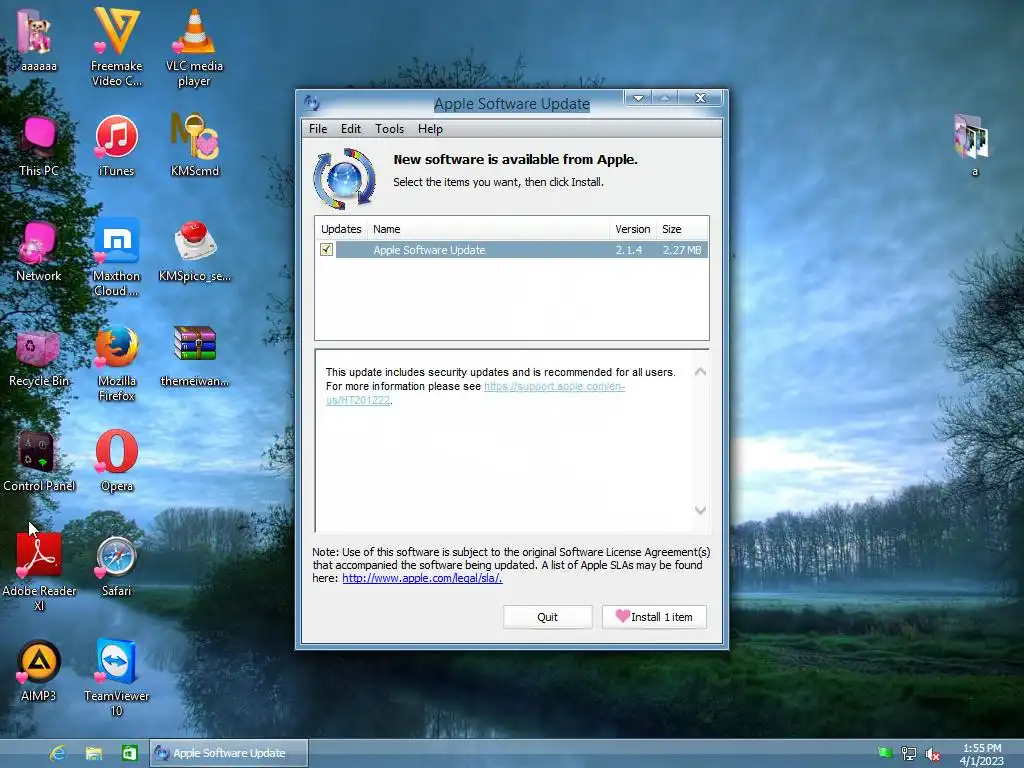This screenshot has width=1024, height=768.
Task: Click the Quit button
Action: point(547,616)
